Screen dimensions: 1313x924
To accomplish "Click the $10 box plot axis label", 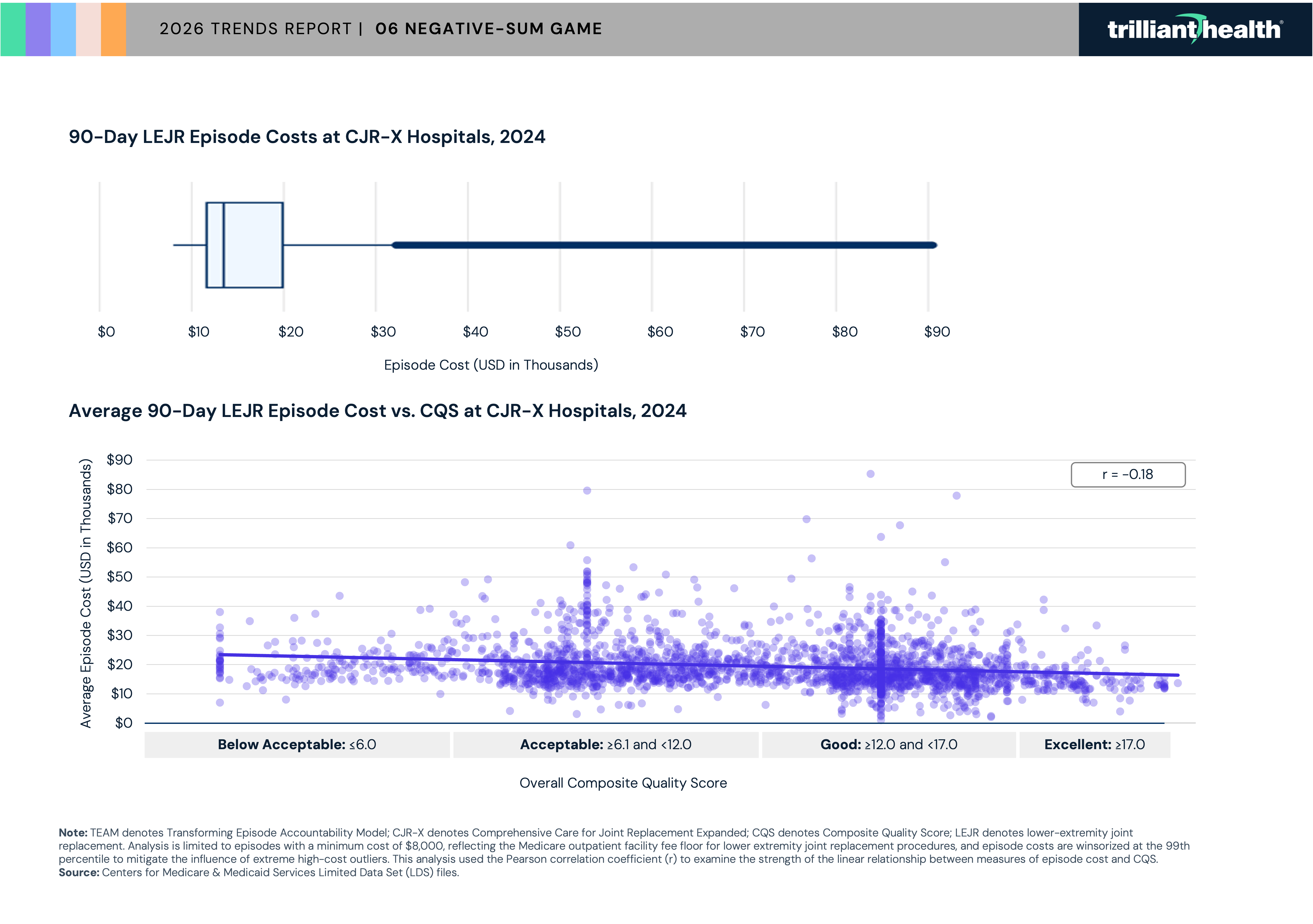I will coord(198,332).
